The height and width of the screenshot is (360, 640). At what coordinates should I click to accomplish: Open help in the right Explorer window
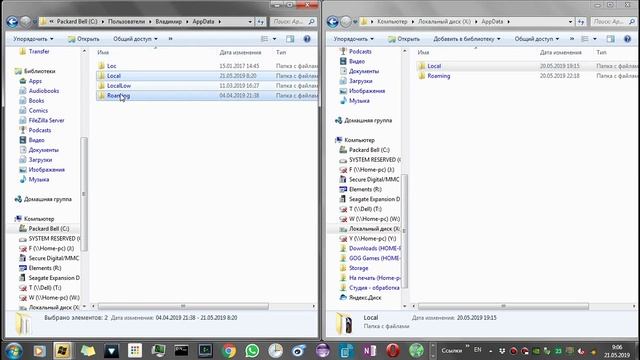tap(627, 39)
